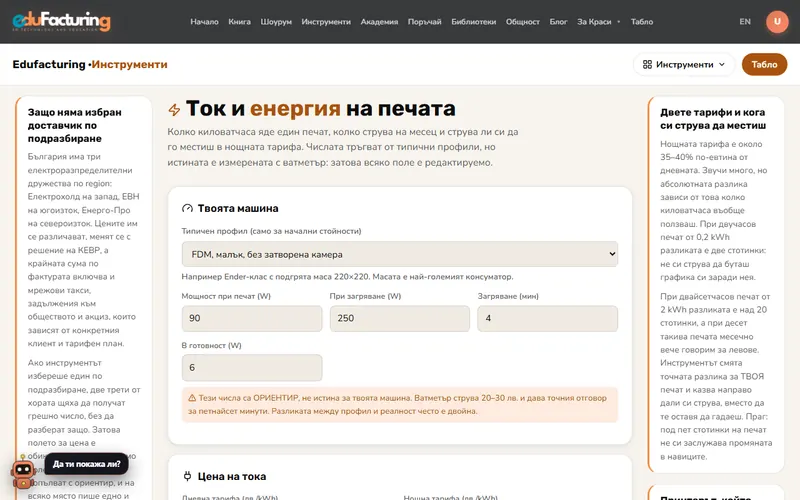800x500 pixels.
Task: Click the 'Твоята машина' section title
Action: pyautogui.click(x=238, y=208)
